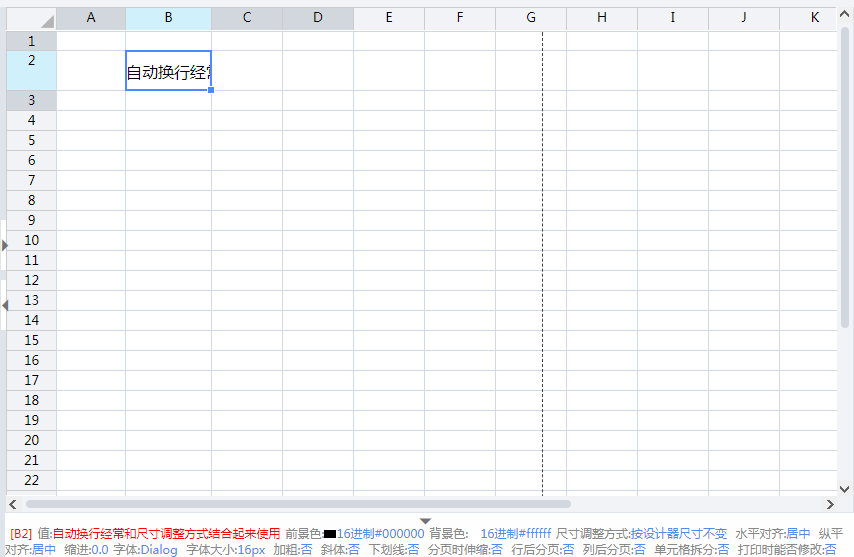854x557 pixels.
Task: Click the 按设计器尺寸不变 resize mode value
Action: pos(678,534)
